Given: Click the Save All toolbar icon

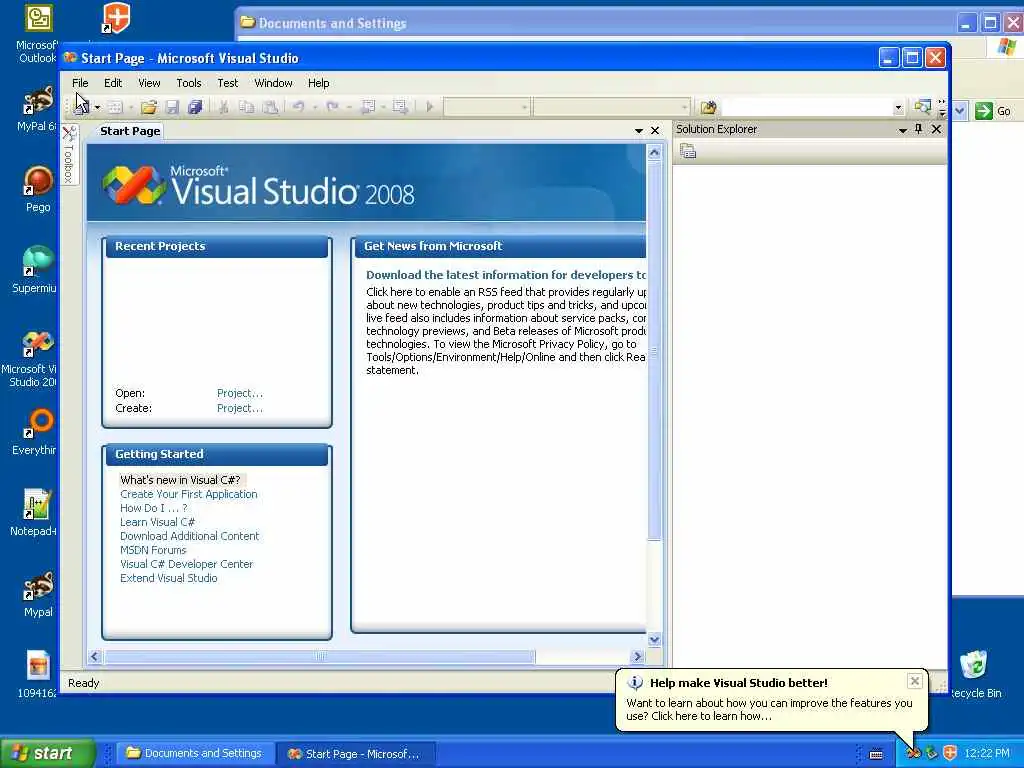Looking at the screenshot, I should (x=195, y=107).
